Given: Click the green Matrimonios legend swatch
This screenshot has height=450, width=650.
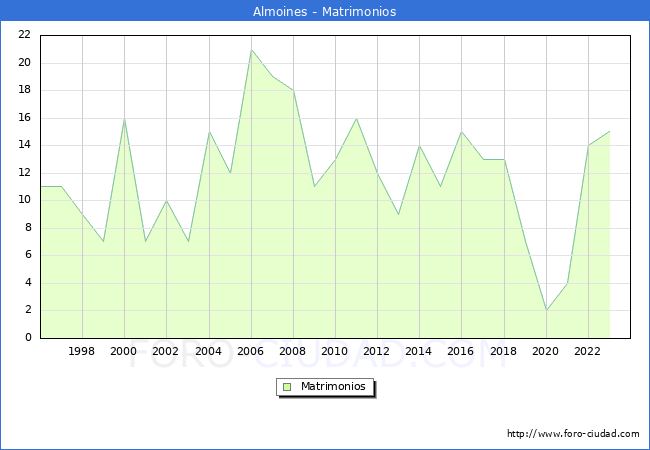Looking at the screenshot, I should pos(287,387).
